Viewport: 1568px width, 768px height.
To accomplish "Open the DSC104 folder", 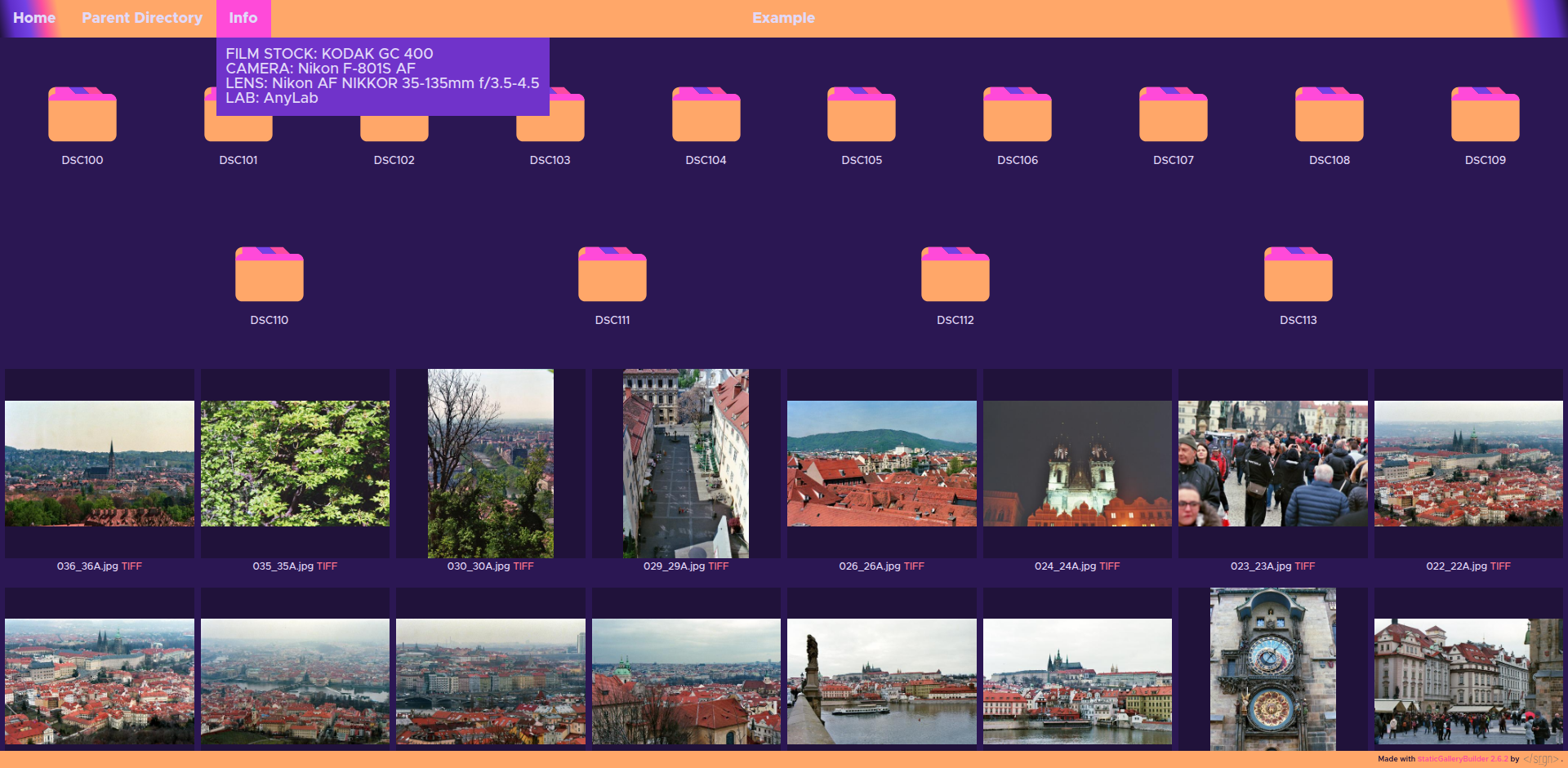I will 706,115.
